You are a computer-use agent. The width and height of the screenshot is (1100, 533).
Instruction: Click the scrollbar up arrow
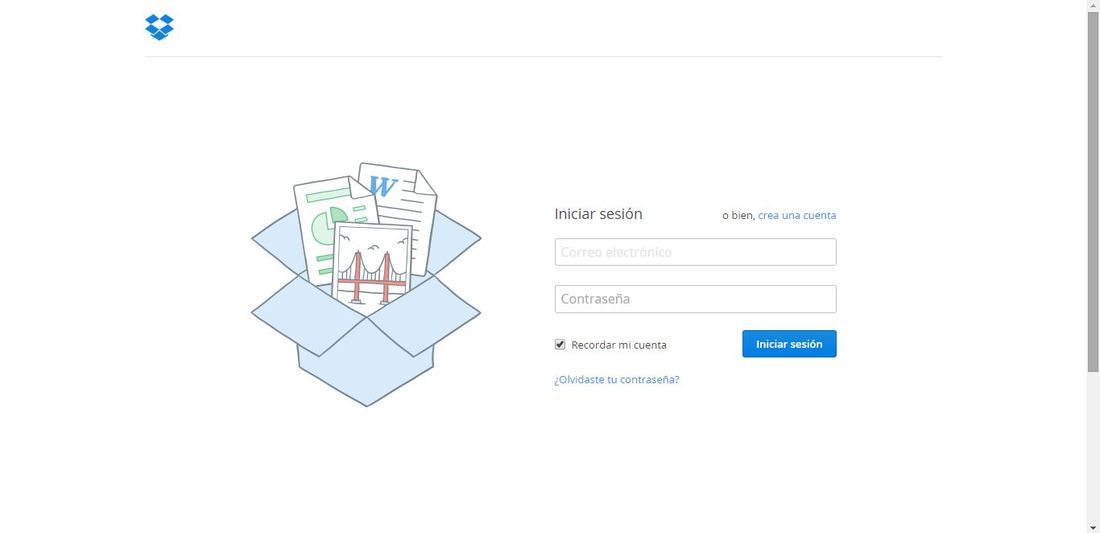(1094, 6)
